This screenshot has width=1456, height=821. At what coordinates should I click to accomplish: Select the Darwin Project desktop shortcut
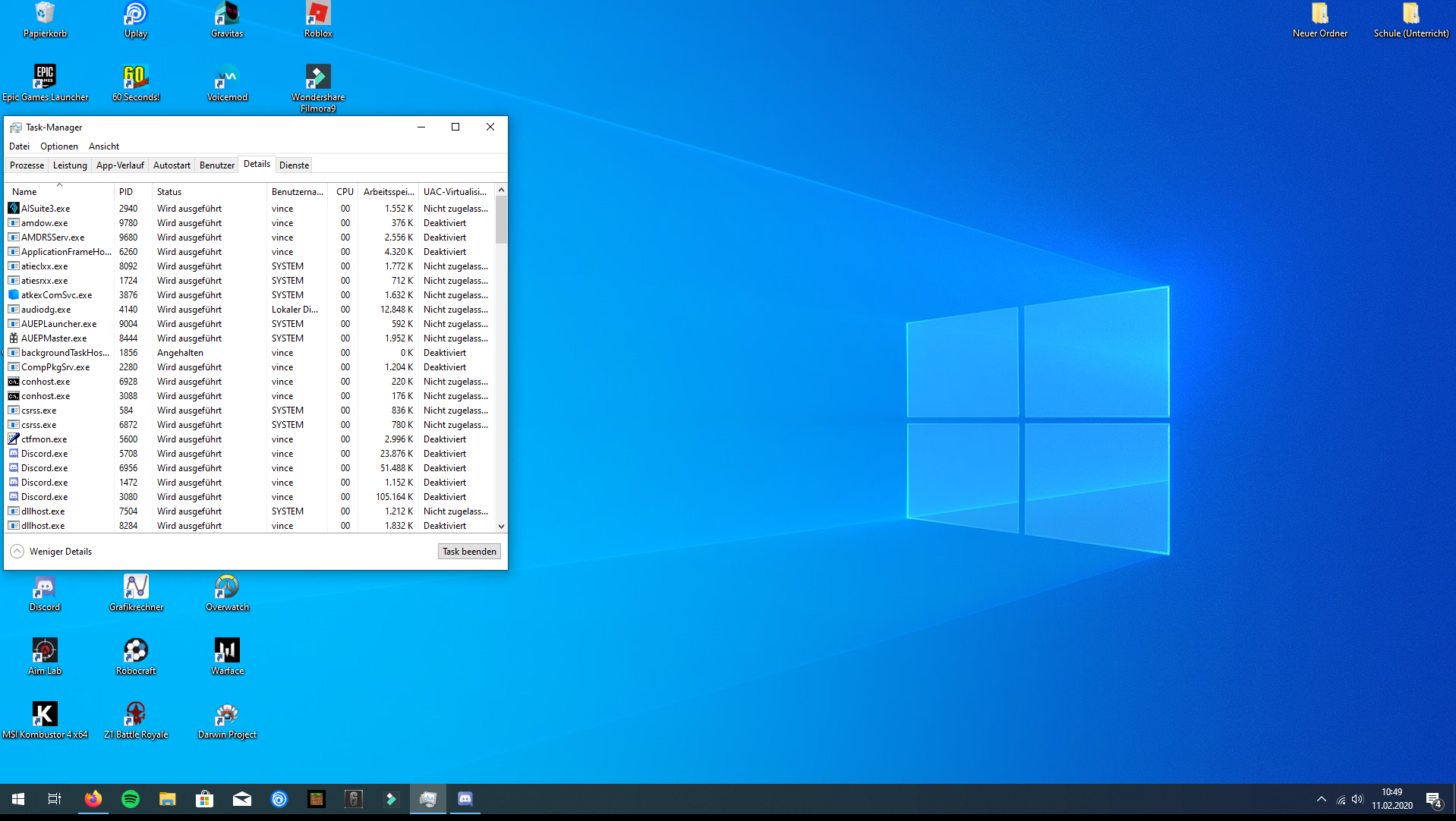[227, 720]
